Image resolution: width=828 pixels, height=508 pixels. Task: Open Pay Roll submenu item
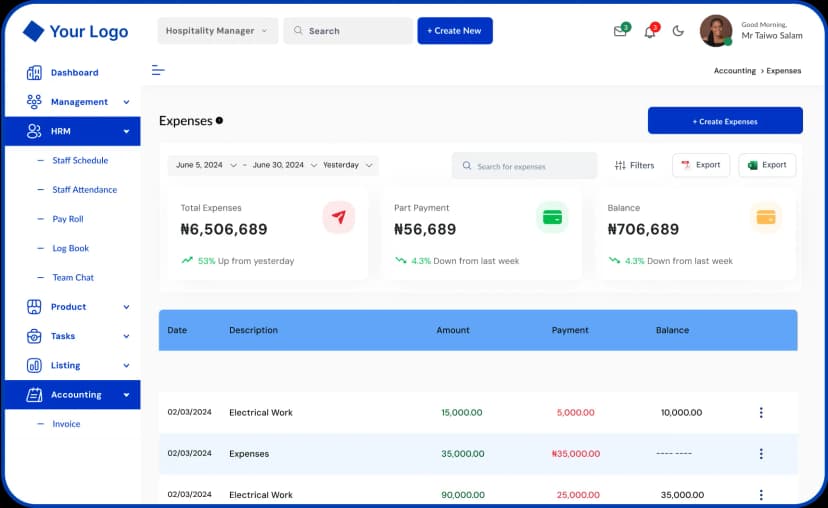68,219
